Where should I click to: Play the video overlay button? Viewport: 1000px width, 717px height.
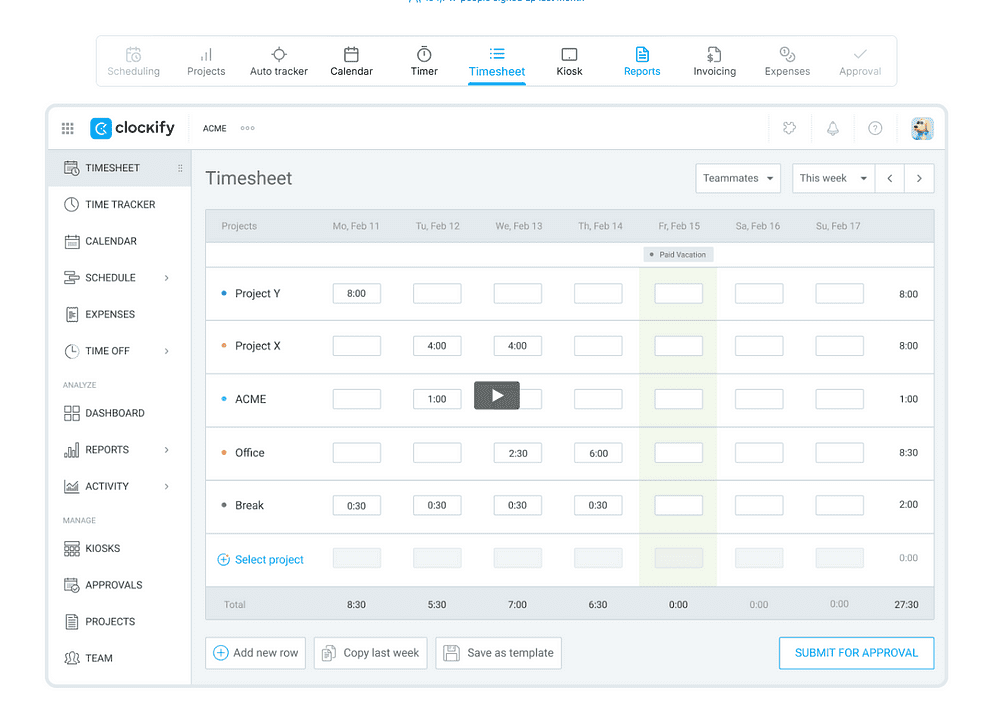click(x=497, y=395)
